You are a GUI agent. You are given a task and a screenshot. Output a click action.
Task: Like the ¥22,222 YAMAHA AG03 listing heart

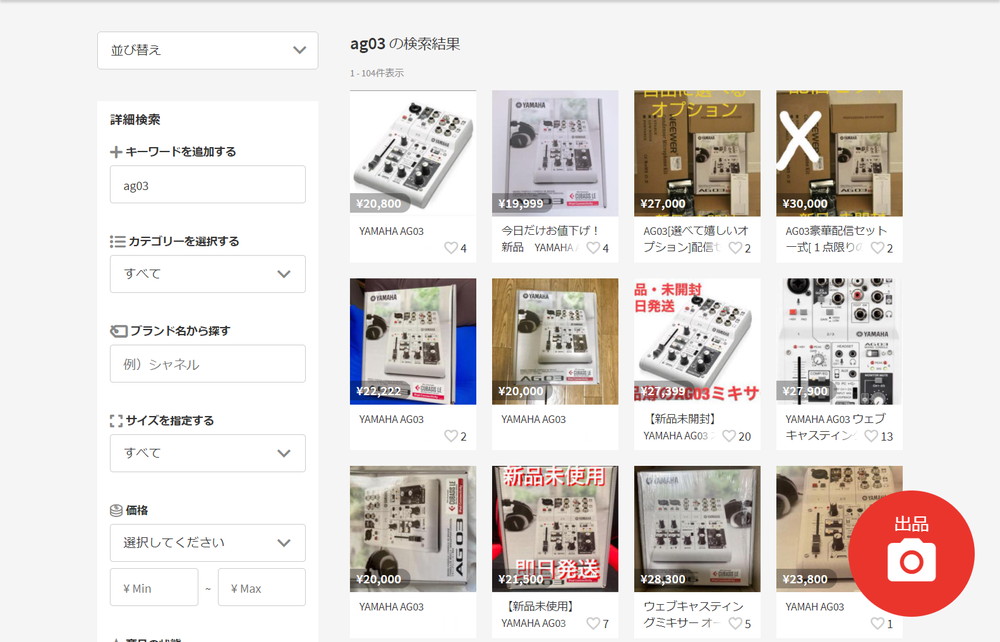[451, 435]
